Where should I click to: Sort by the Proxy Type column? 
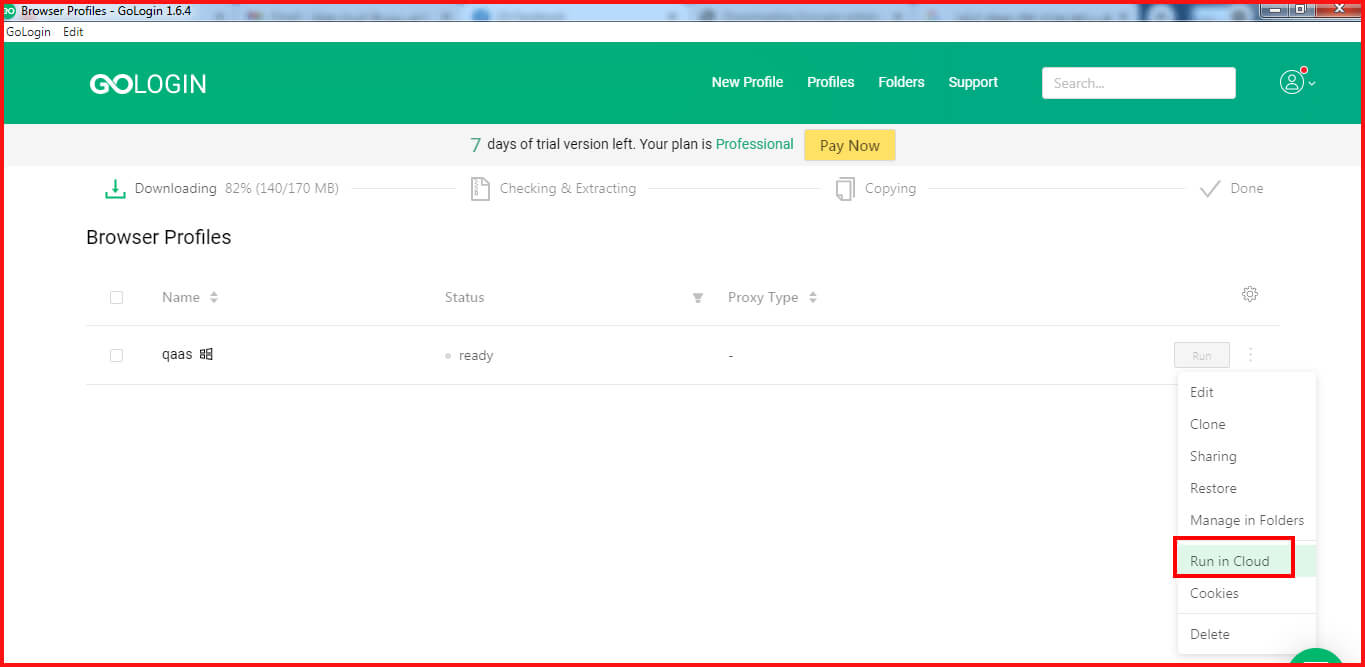point(812,297)
